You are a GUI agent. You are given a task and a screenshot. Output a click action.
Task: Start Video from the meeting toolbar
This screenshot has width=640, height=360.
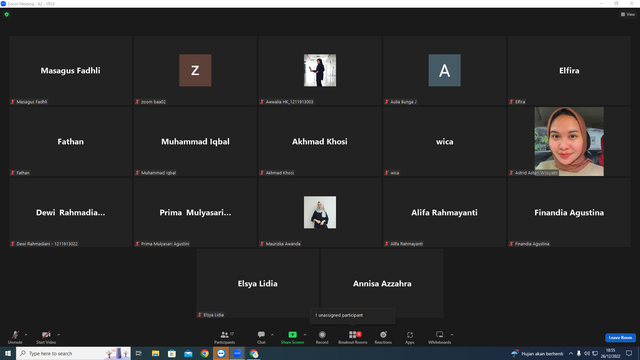tap(46, 337)
